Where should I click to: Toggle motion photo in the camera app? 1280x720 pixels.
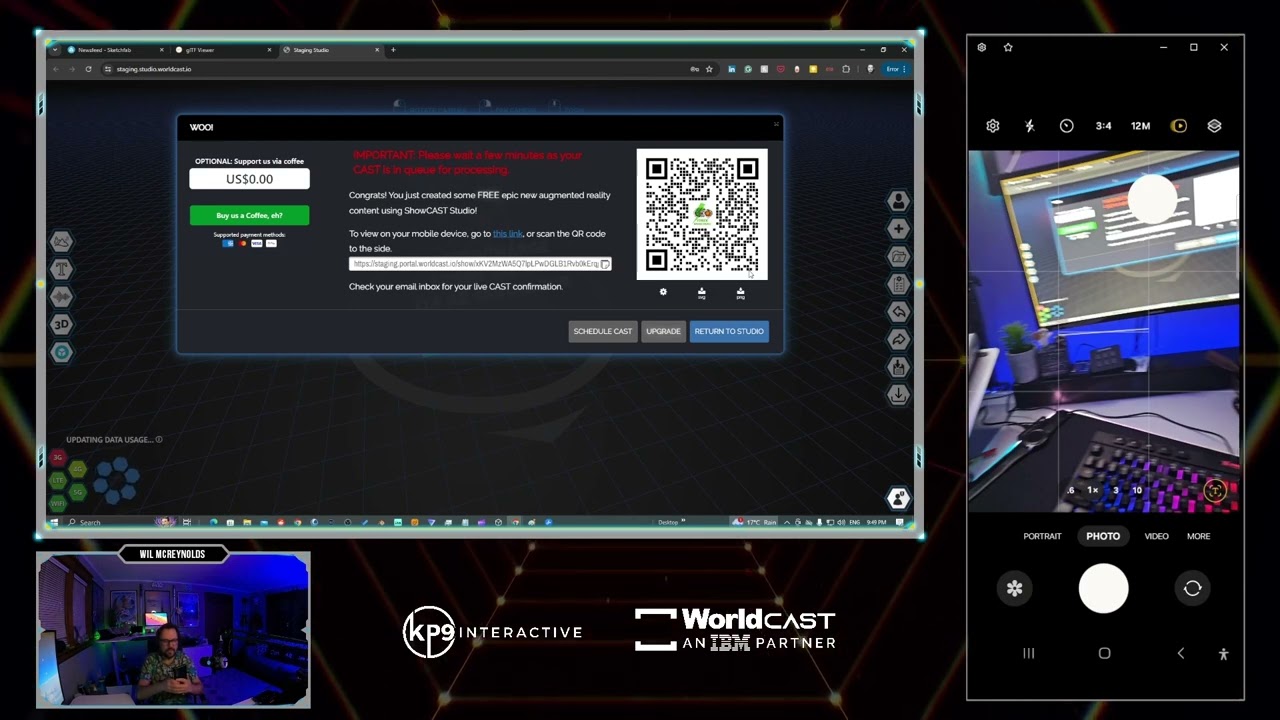(1179, 126)
